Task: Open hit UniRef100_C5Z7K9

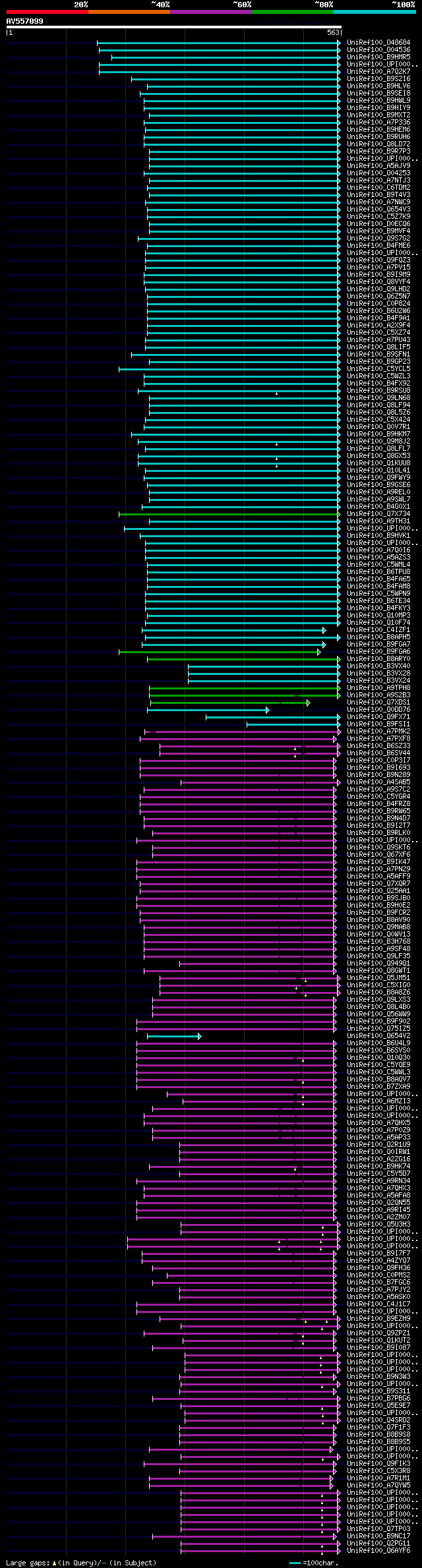Action: click(x=378, y=217)
